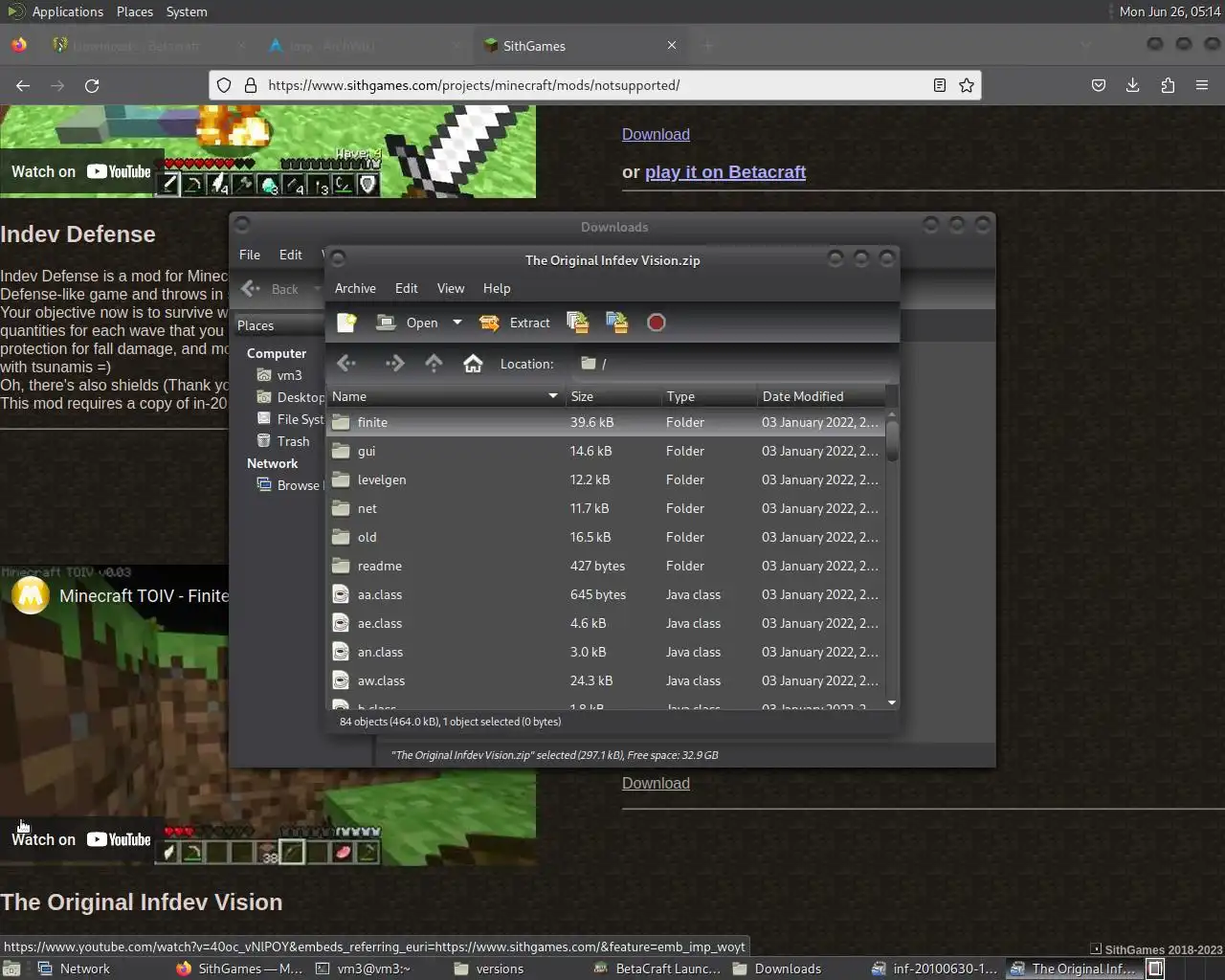Select the finite folder icon
1225x980 pixels.
pyautogui.click(x=341, y=422)
